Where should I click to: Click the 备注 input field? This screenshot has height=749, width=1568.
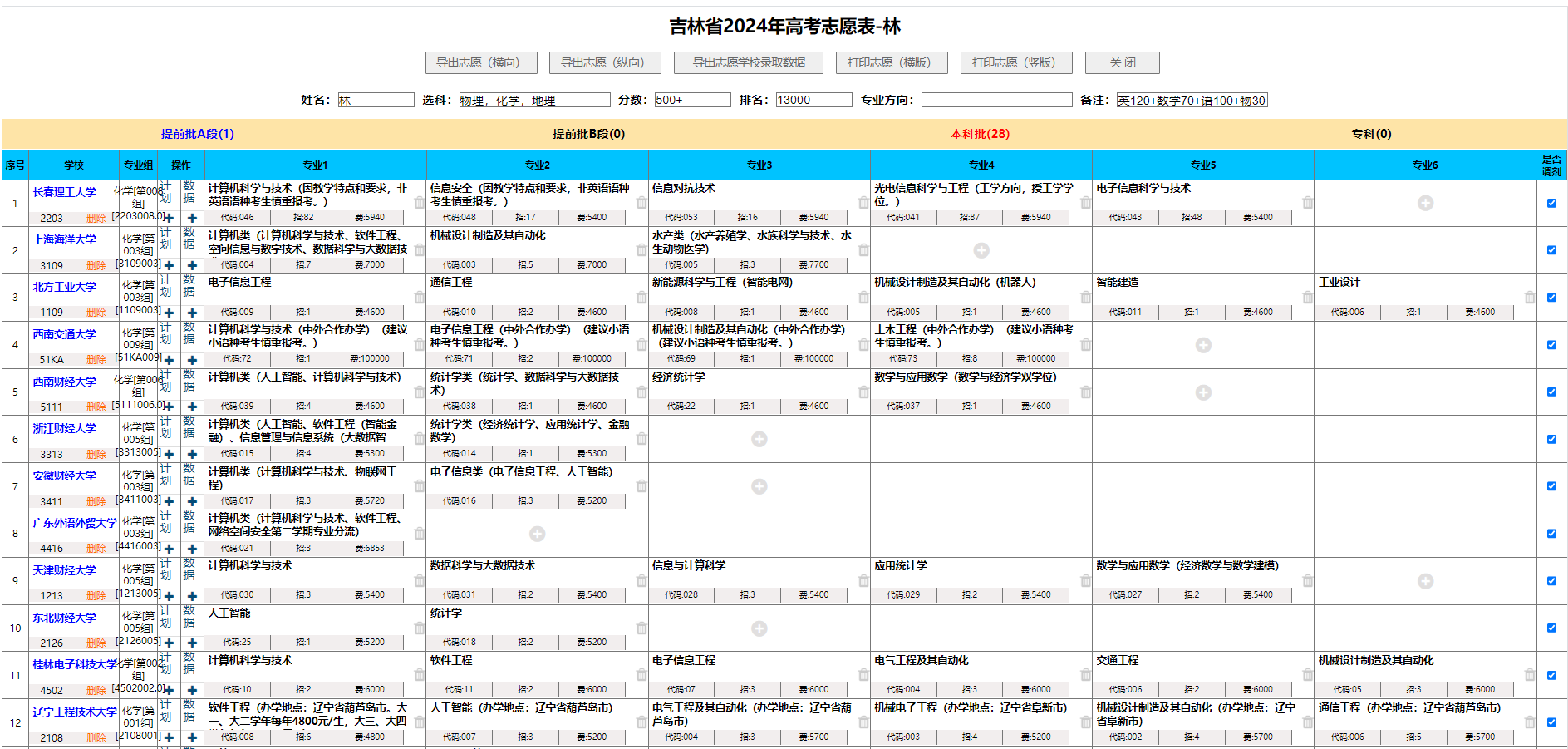[x=1192, y=100]
